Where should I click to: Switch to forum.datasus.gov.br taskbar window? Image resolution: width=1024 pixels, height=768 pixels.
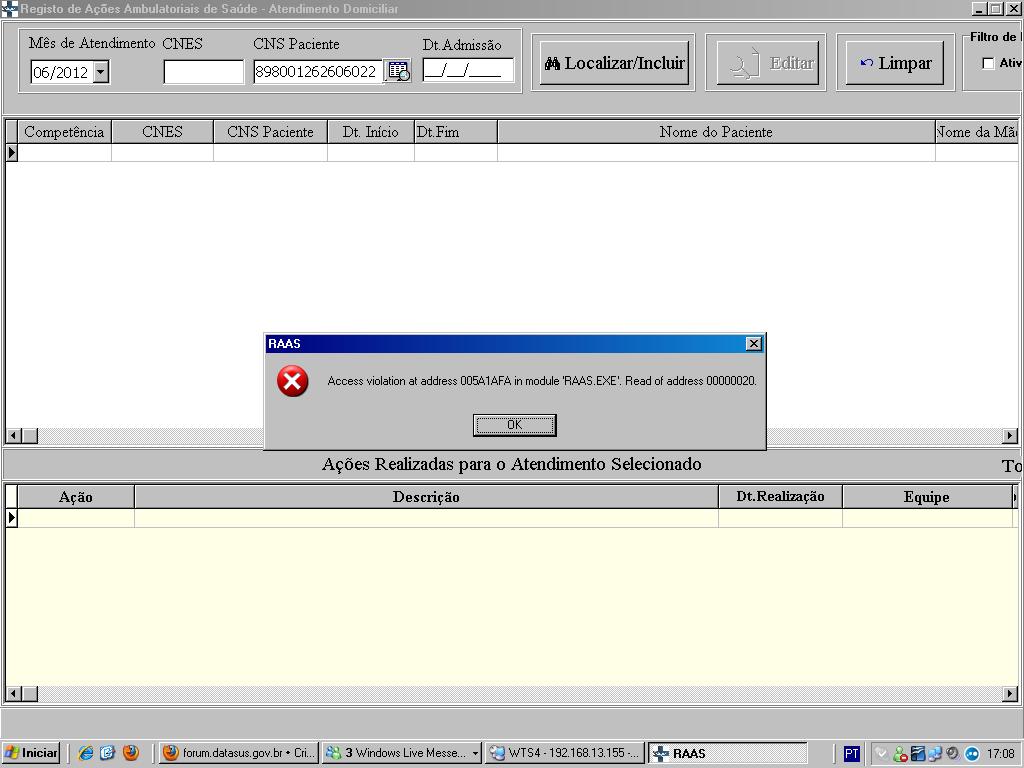coord(238,754)
